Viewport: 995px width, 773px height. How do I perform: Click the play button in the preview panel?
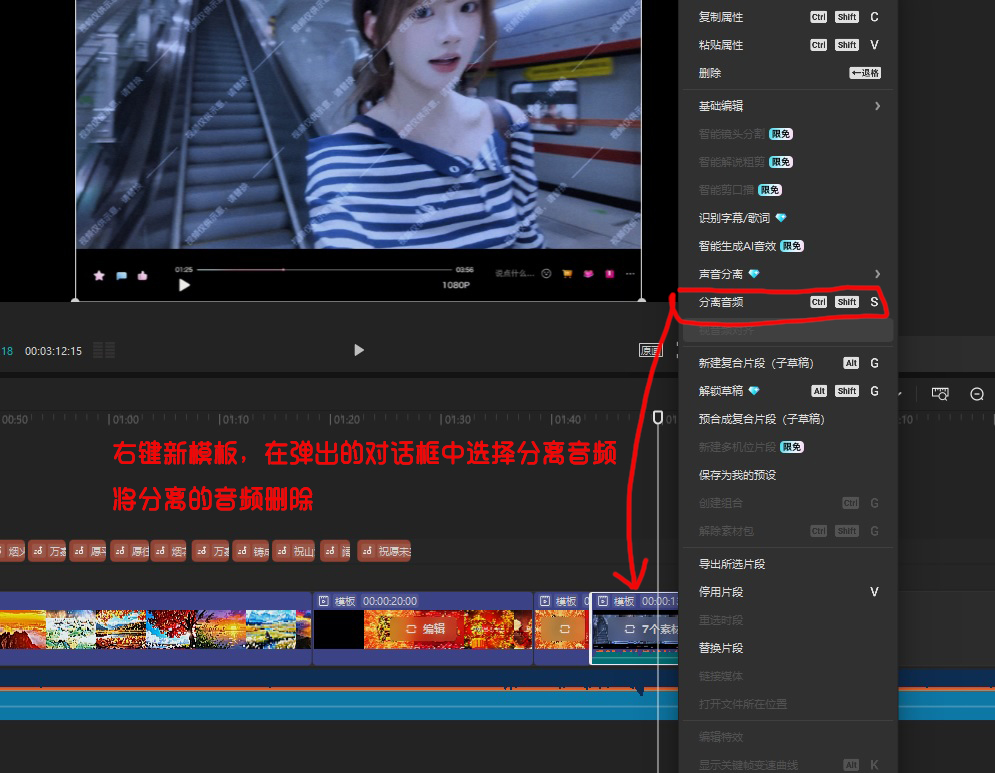coord(359,350)
